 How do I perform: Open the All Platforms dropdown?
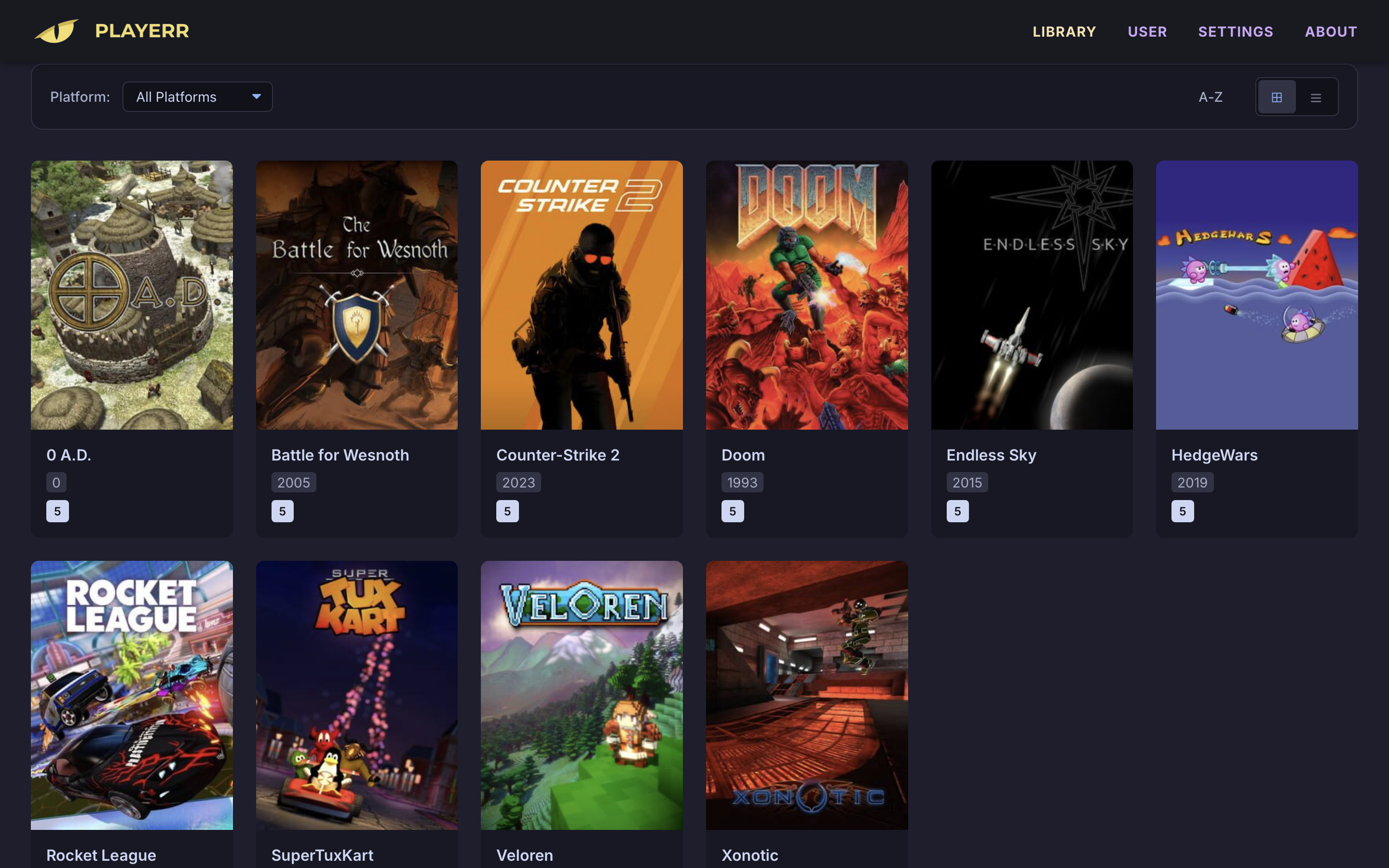pos(197,97)
